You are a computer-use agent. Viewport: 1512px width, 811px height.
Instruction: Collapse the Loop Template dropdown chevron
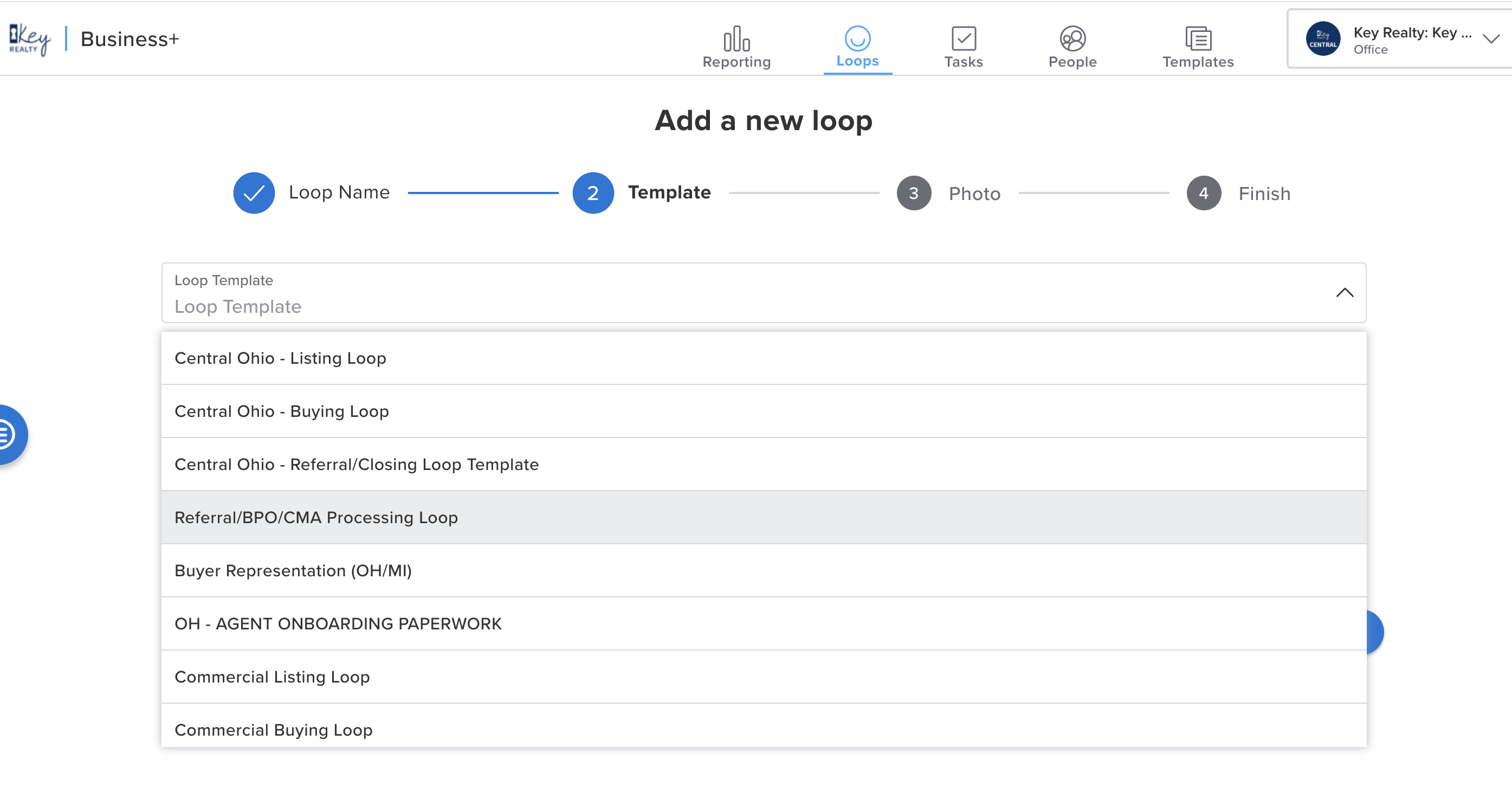(1344, 292)
